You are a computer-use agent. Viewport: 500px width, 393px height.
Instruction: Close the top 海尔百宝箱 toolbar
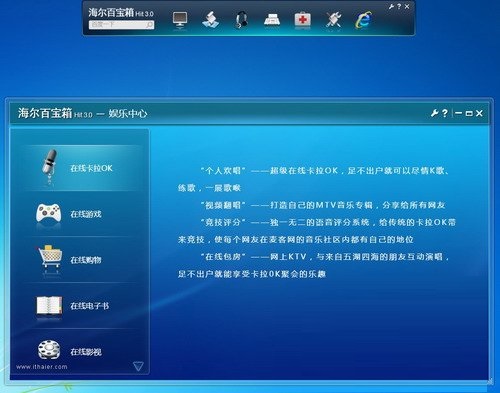tap(407, 6)
